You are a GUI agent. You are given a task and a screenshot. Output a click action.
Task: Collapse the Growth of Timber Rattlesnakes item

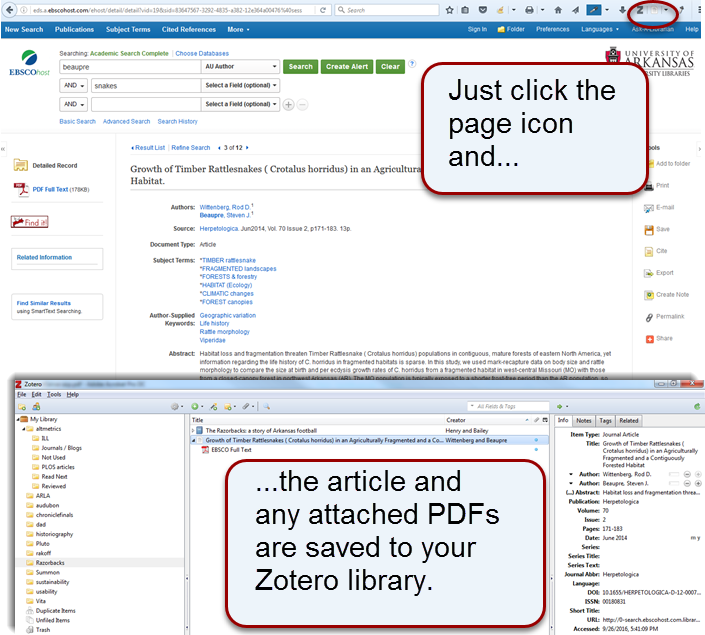(x=193, y=441)
